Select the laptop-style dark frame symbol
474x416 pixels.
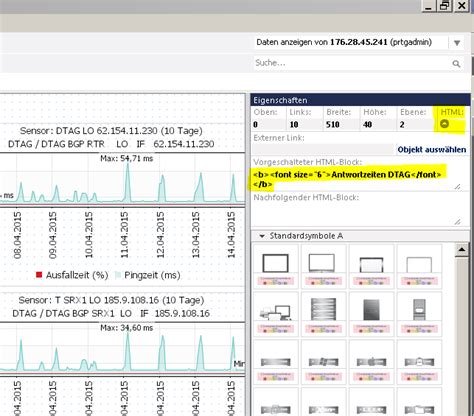click(x=371, y=265)
